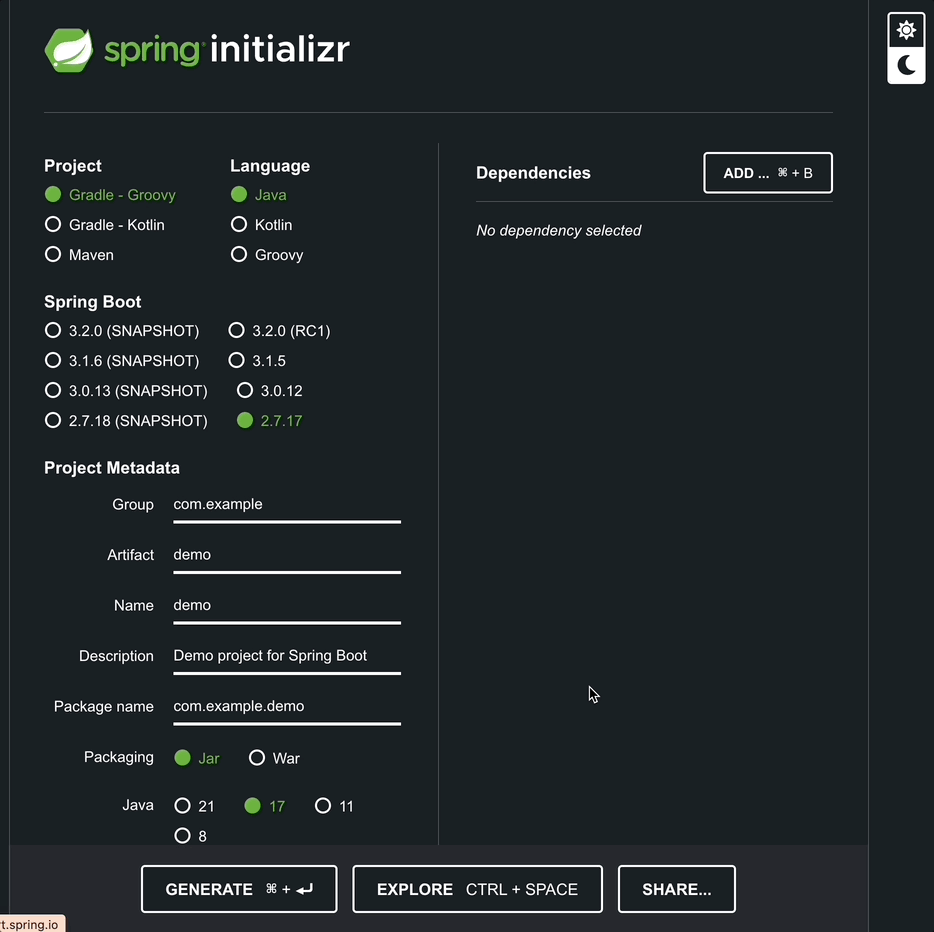This screenshot has height=932, width=934.
Task: Click the GENERATE button
Action: coord(239,889)
